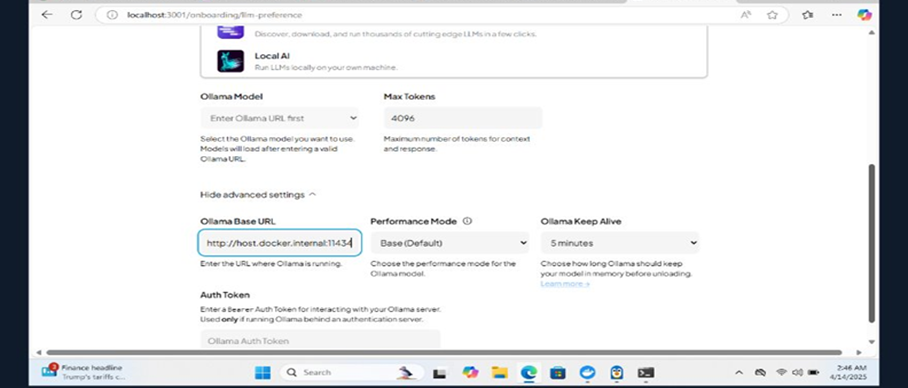Click the 'Ollama Model' label
Viewport: 908px width, 388px height.
232,97
